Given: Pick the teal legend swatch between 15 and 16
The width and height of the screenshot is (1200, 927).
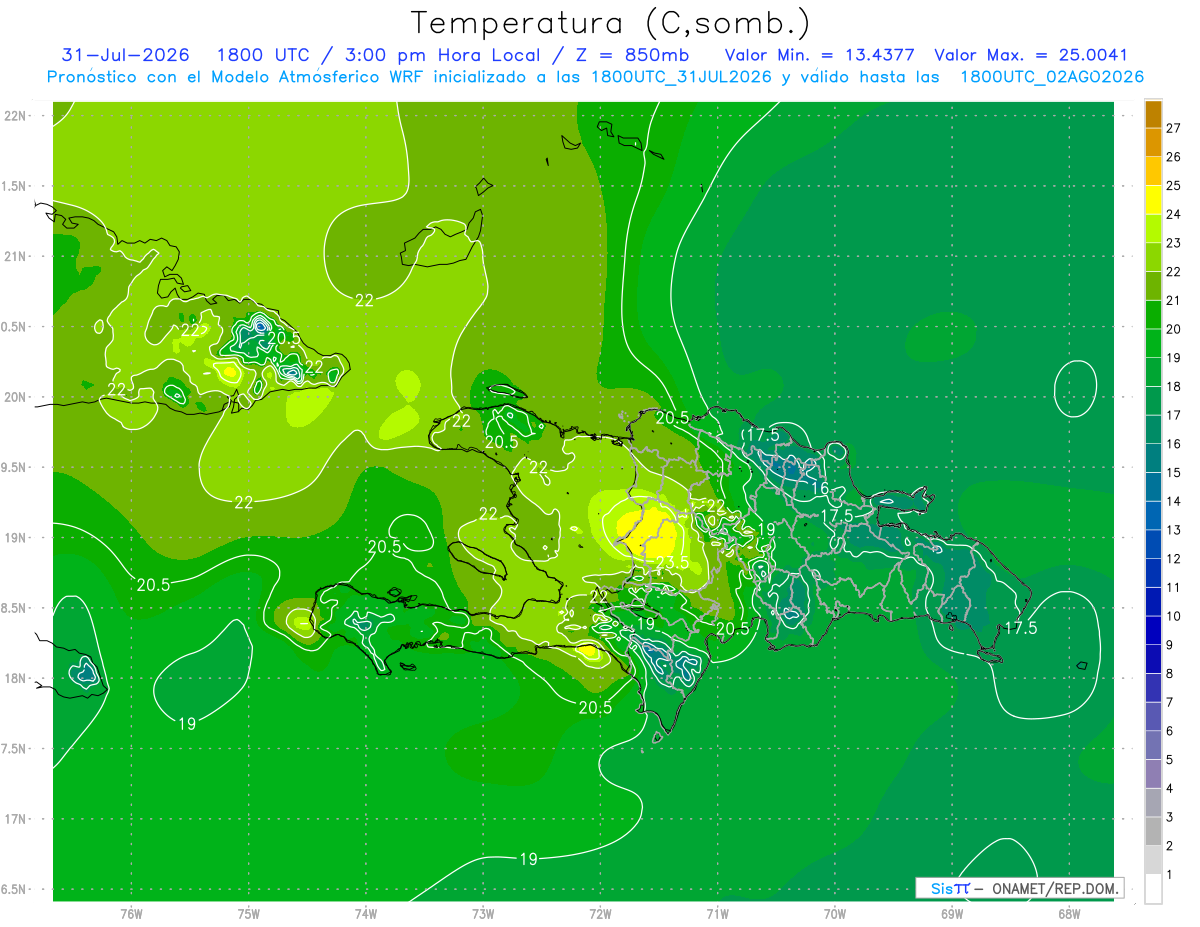Looking at the screenshot, I should point(1153,458).
